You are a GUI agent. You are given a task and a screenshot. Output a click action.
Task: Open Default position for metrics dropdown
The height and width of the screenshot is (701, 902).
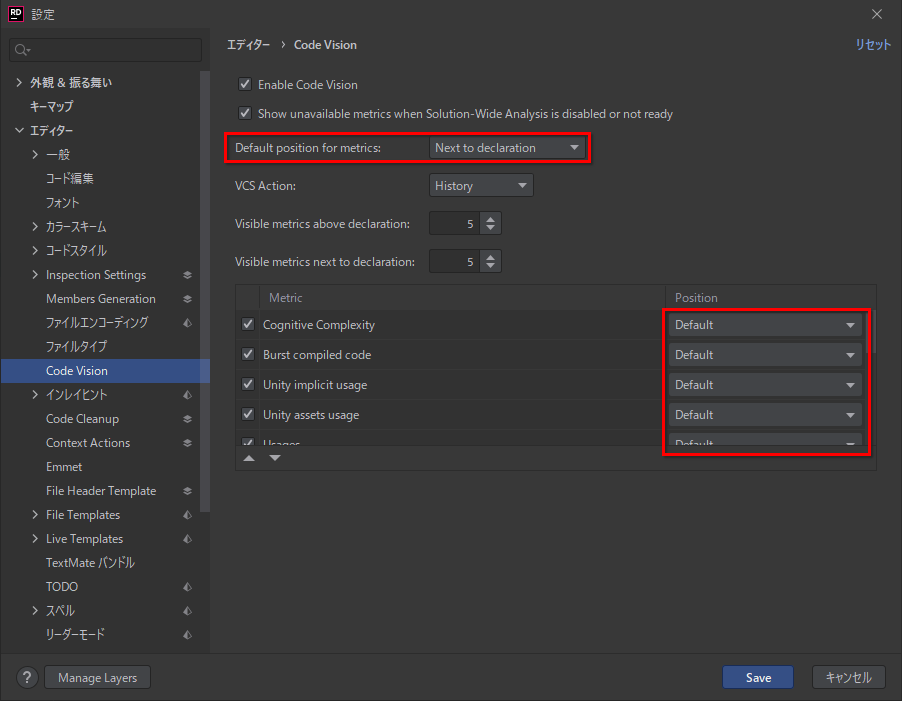[507, 148]
